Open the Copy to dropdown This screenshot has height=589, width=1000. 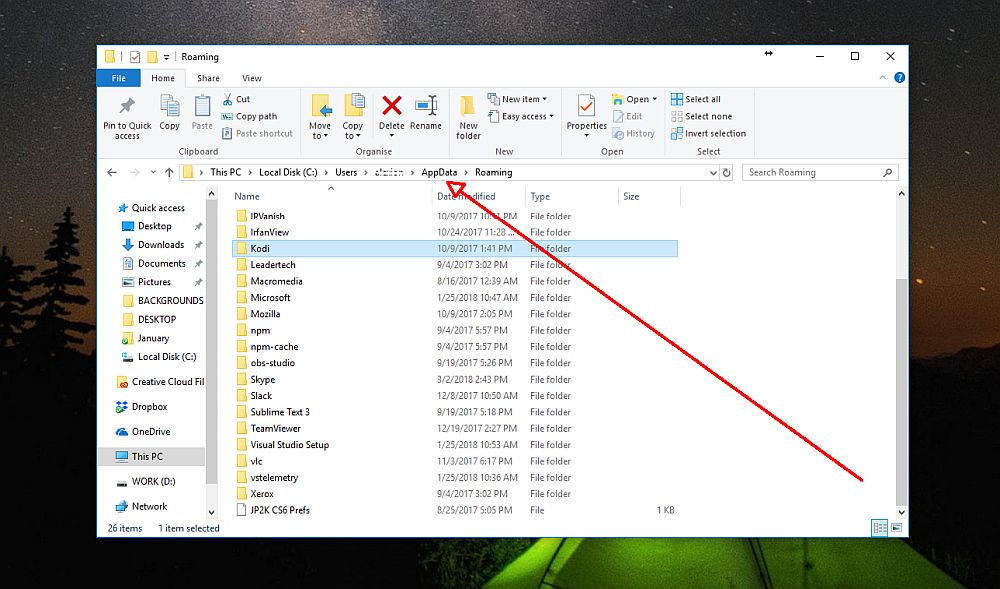(352, 117)
